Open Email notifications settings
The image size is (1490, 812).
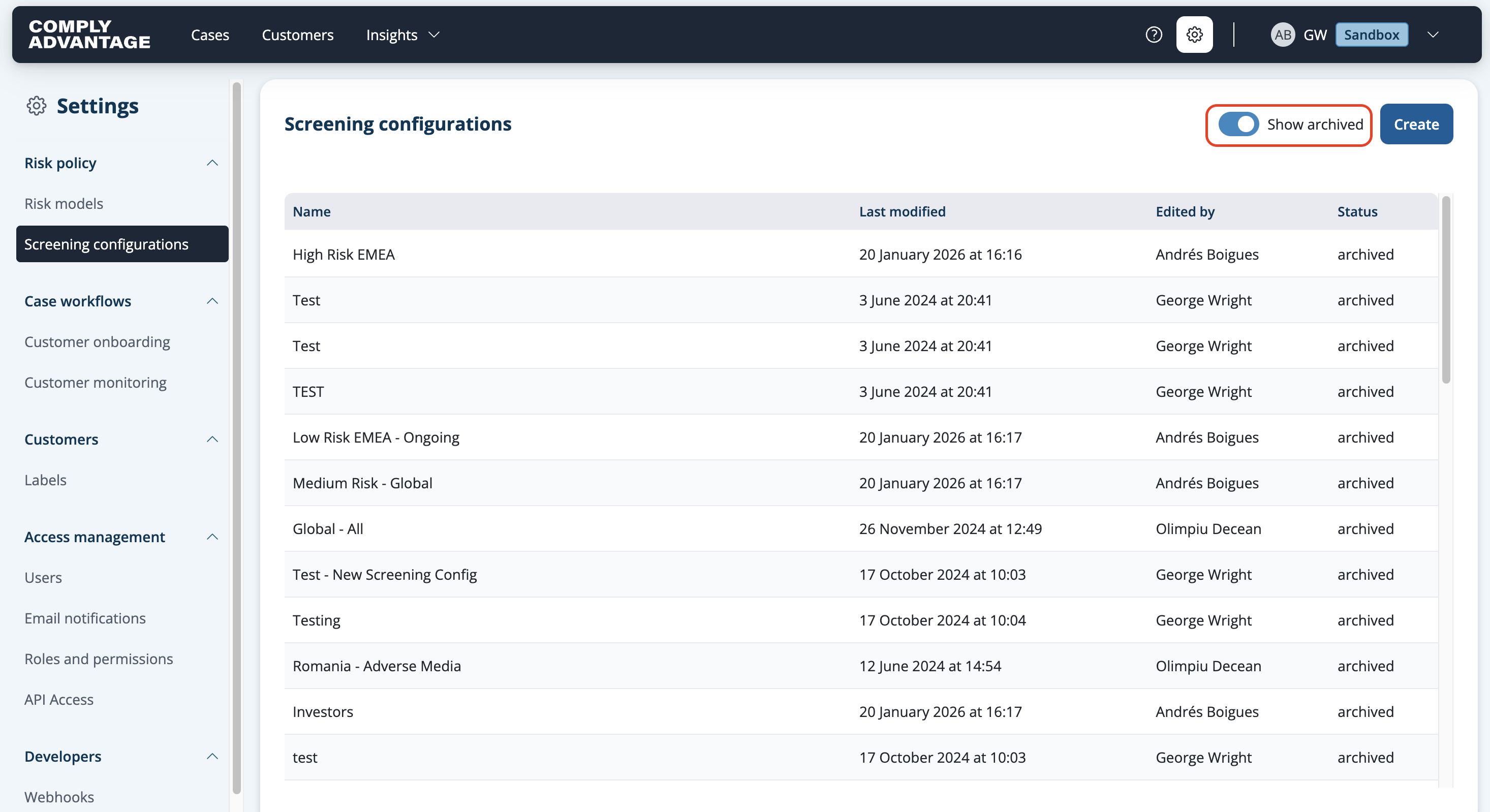click(x=85, y=618)
